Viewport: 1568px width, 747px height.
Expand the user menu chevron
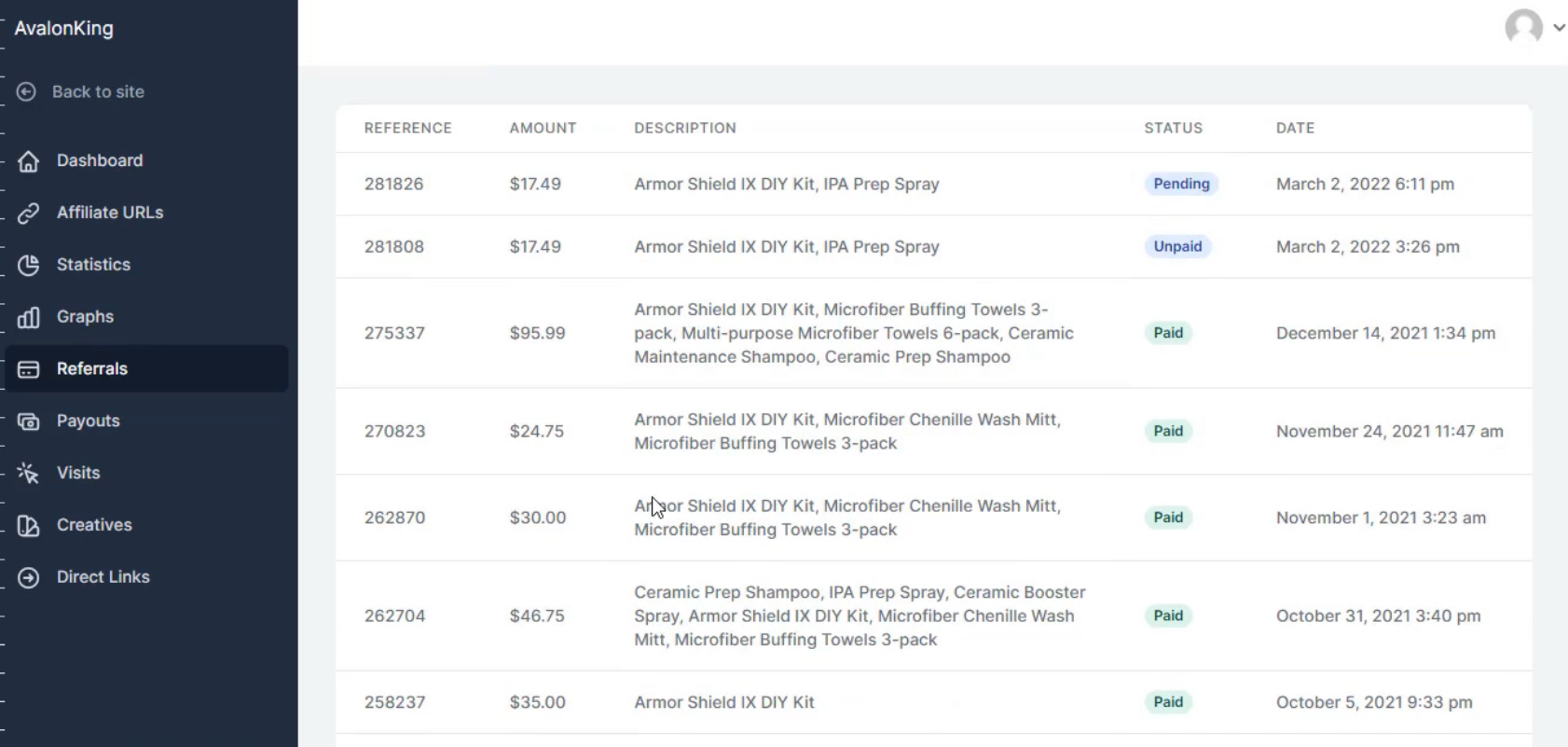click(1559, 28)
